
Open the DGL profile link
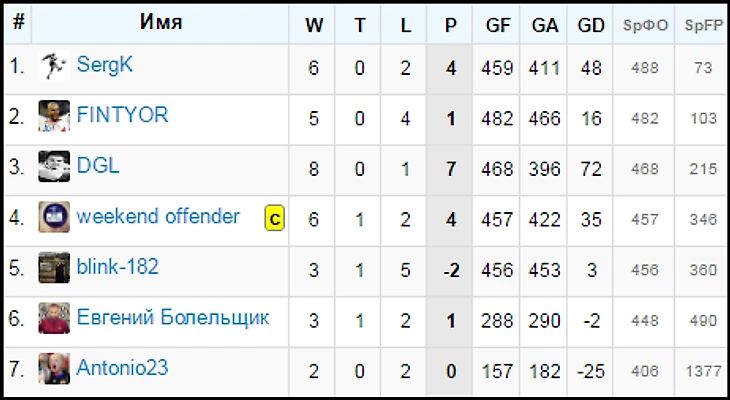pos(98,166)
